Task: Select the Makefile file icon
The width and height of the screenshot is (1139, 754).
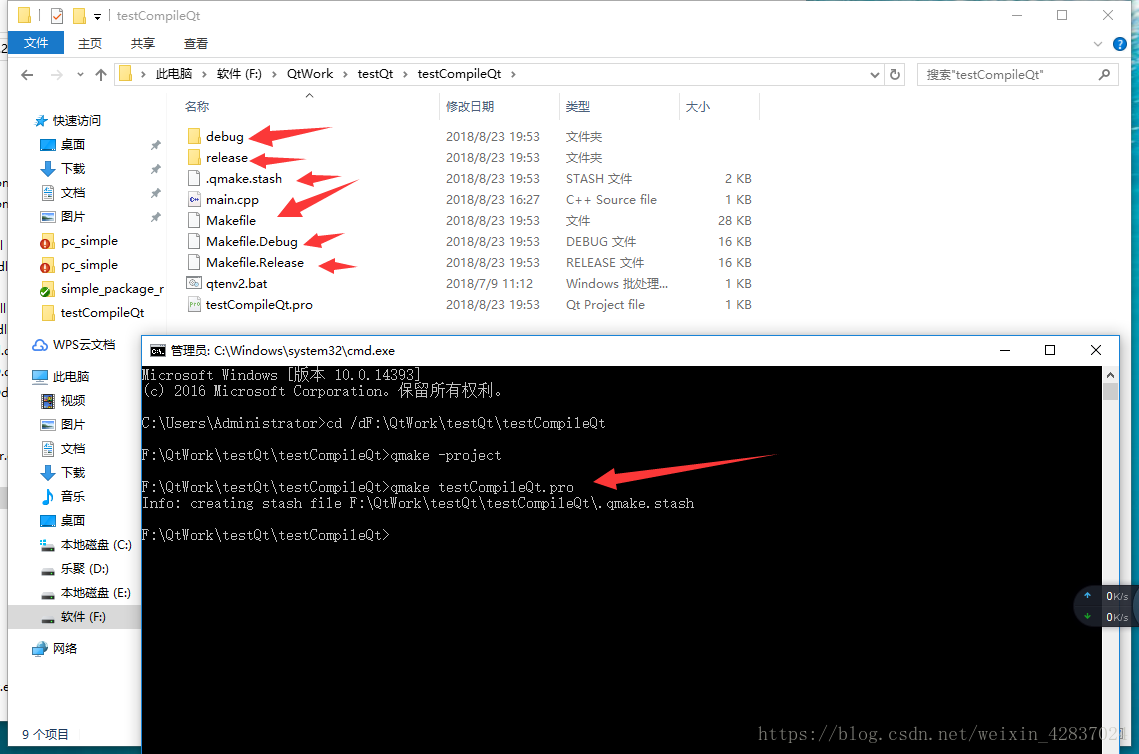Action: pos(194,221)
